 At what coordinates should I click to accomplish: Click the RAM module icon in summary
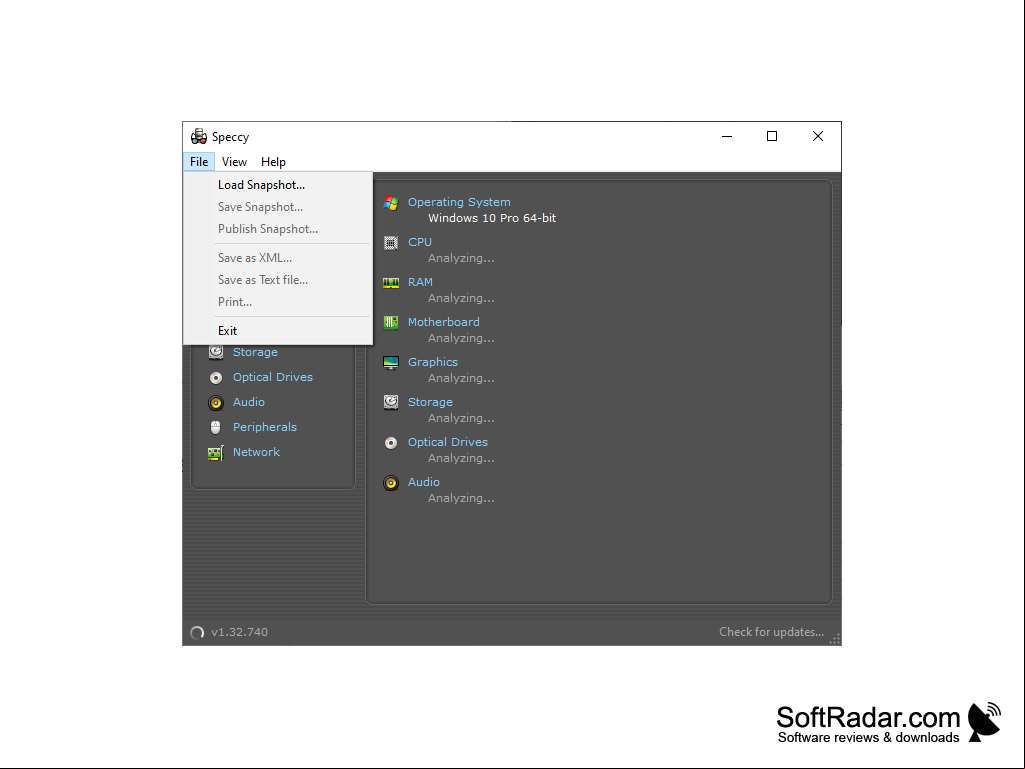point(391,282)
